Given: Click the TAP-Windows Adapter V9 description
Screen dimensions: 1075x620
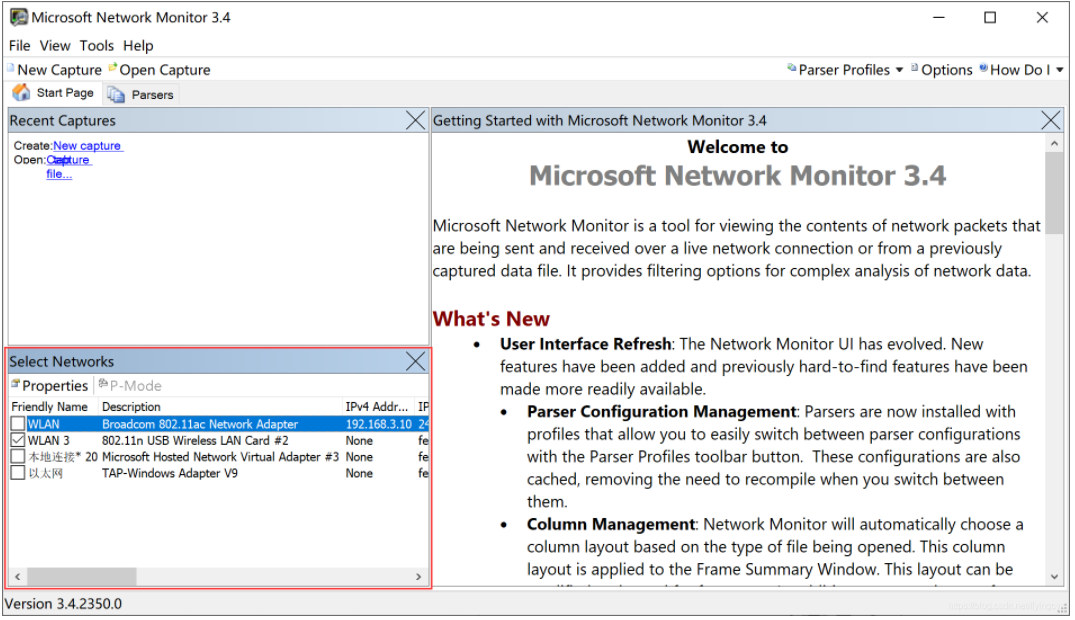Looking at the screenshot, I should pos(170,474).
